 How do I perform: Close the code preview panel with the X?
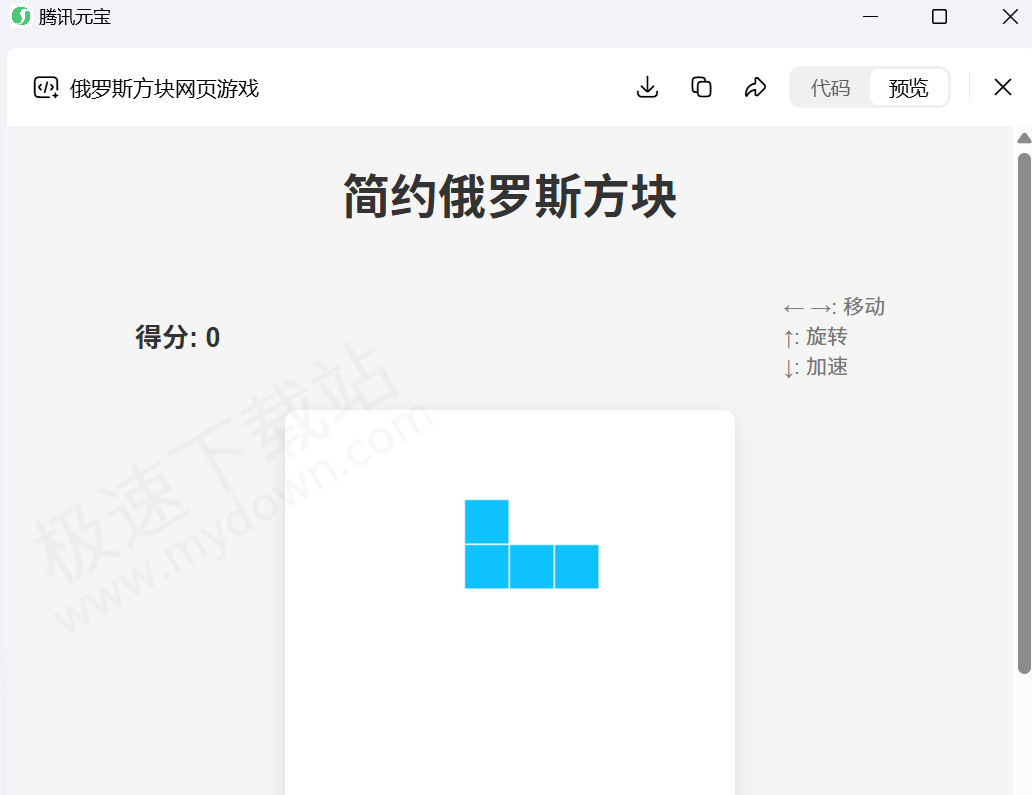click(1002, 87)
